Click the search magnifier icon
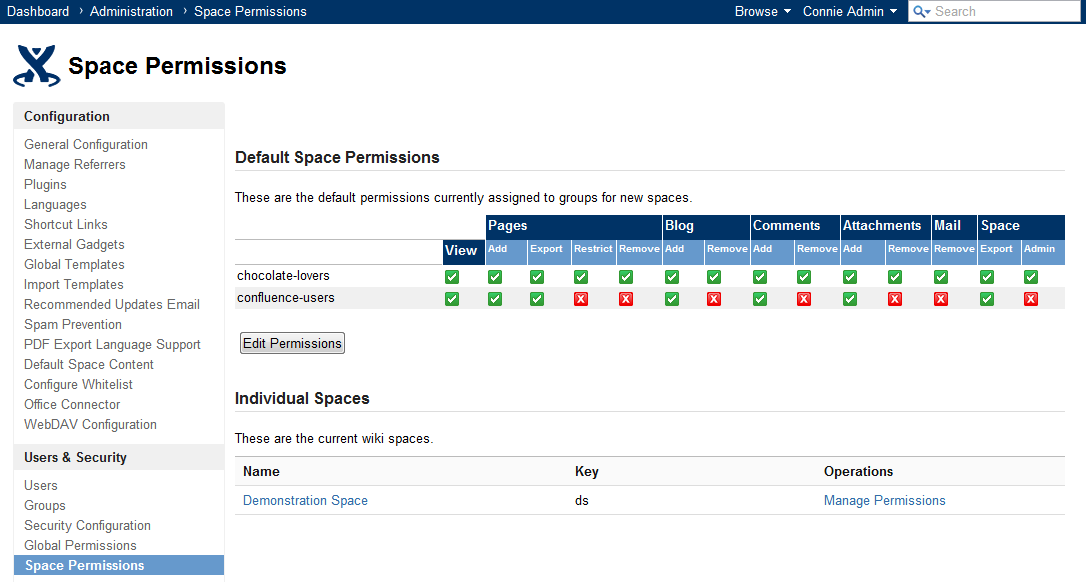This screenshot has height=582, width=1086. tap(920, 11)
